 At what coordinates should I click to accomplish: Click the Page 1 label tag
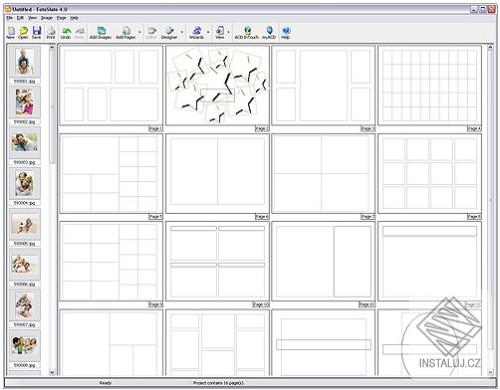point(155,129)
